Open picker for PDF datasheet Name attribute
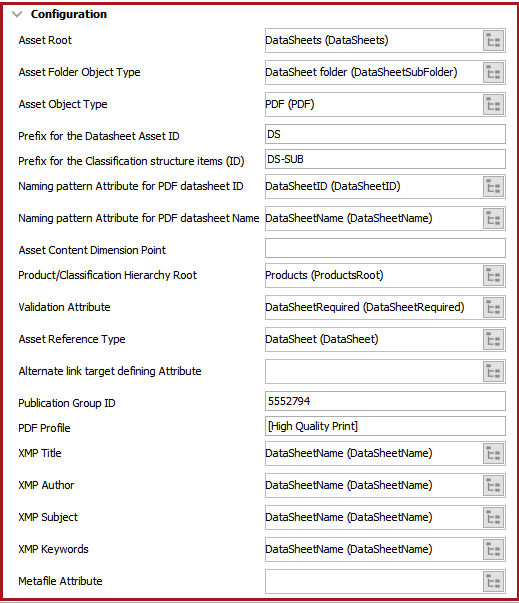Screen dimensions: 519x603 click(494, 218)
